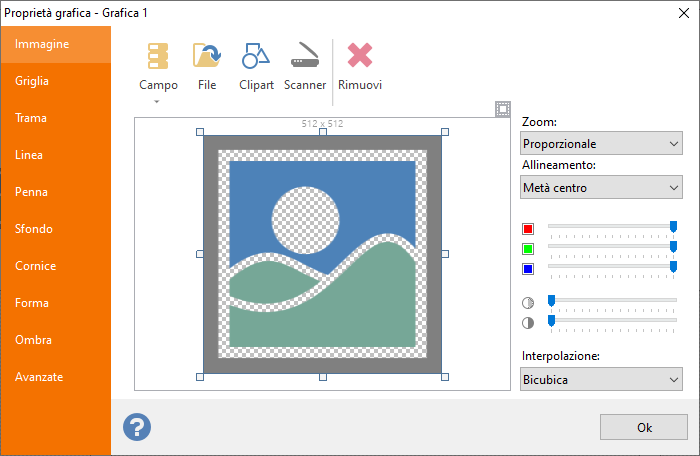Click the Campo toolbar icon
The image size is (700, 456).
(158, 57)
